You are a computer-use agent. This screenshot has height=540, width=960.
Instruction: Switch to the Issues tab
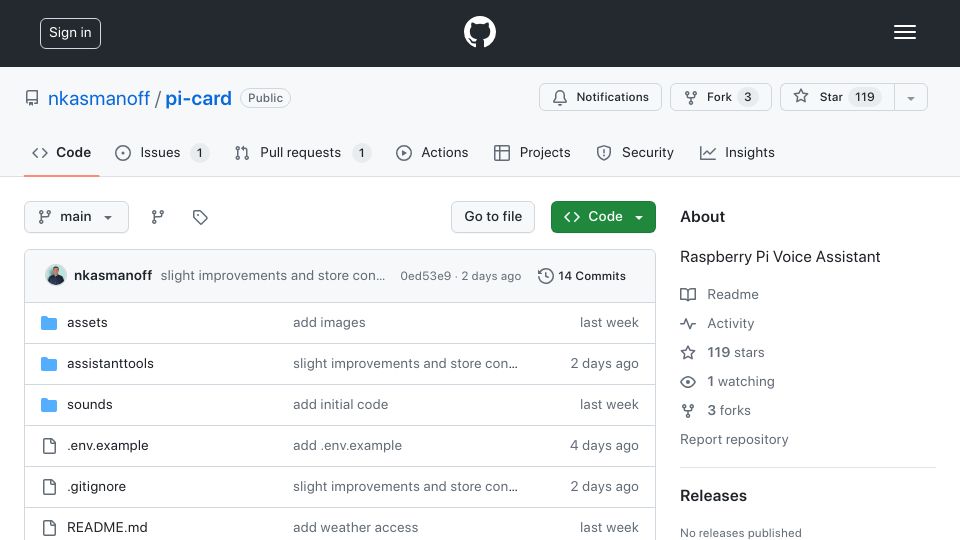pos(162,152)
